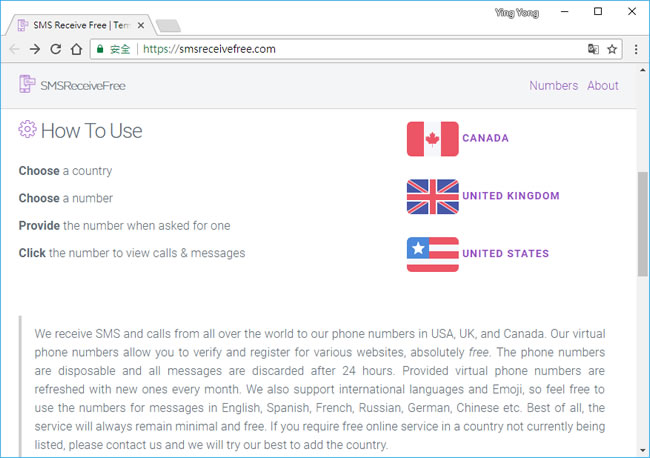Maximize the browser window
Viewport: 650px width, 458px height.
coord(598,12)
